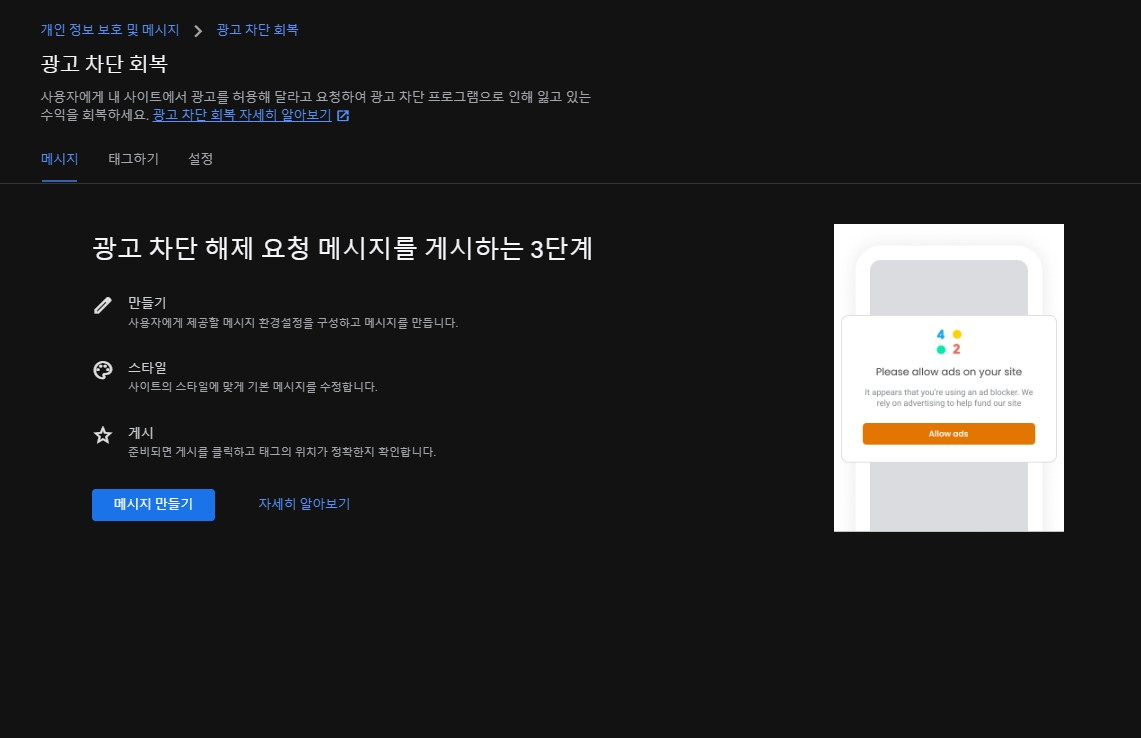Click the 광고 차단 회복 breadcrumb link

pos(257,30)
